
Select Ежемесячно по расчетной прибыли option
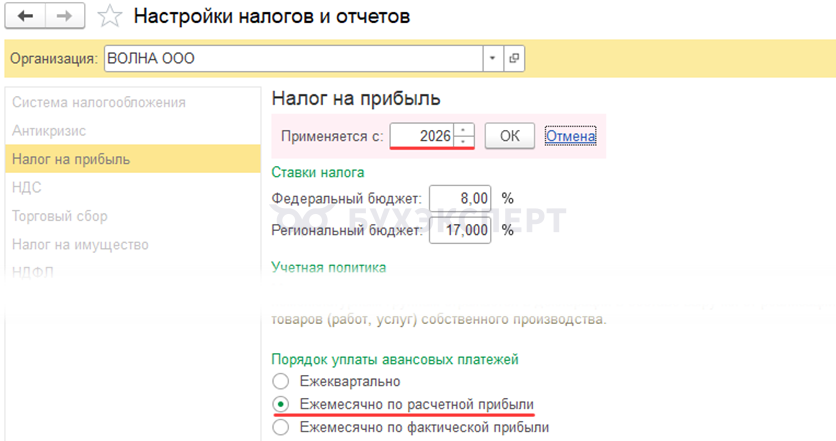403,404
